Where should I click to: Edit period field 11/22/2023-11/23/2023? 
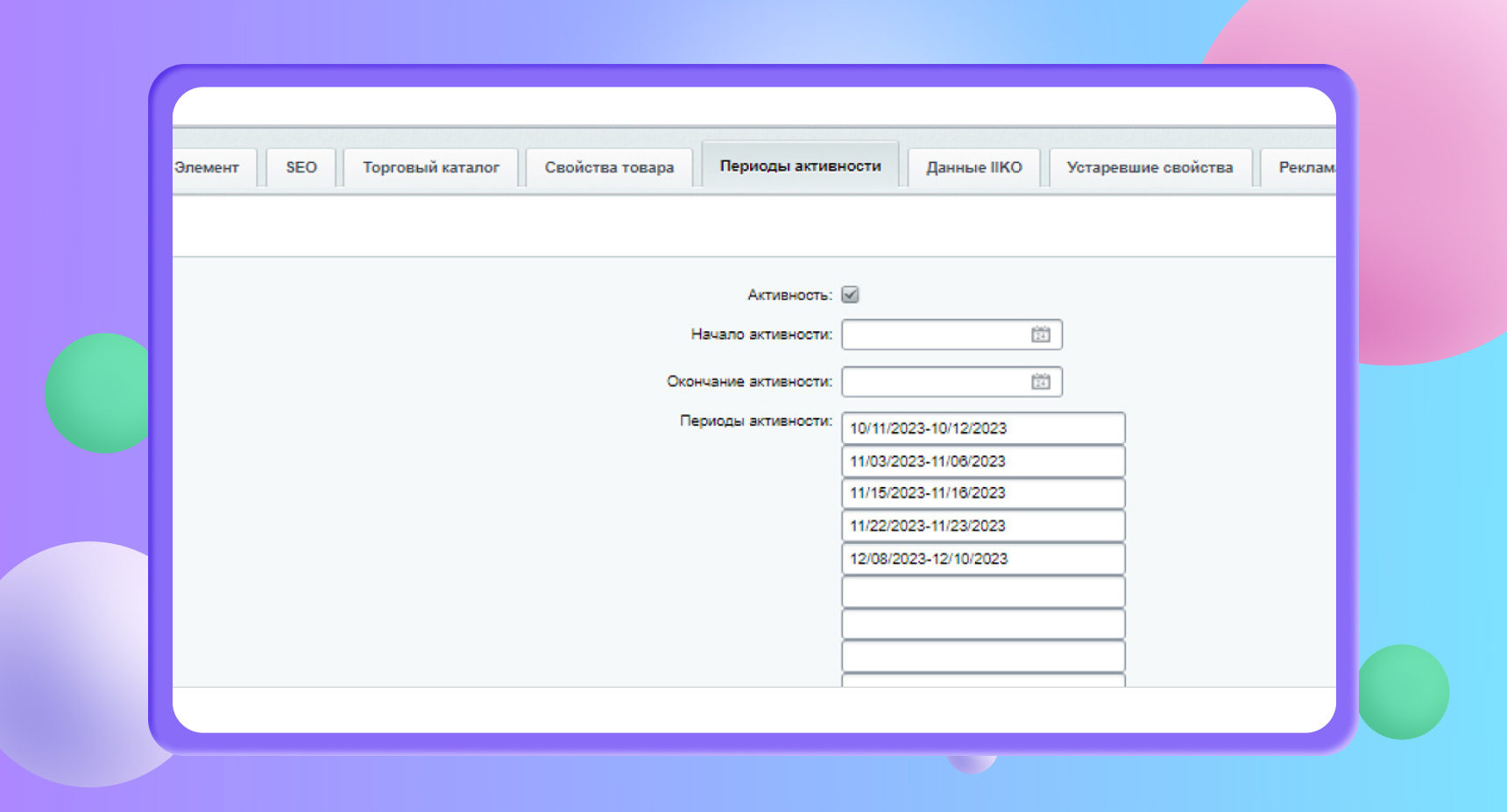pos(983,526)
